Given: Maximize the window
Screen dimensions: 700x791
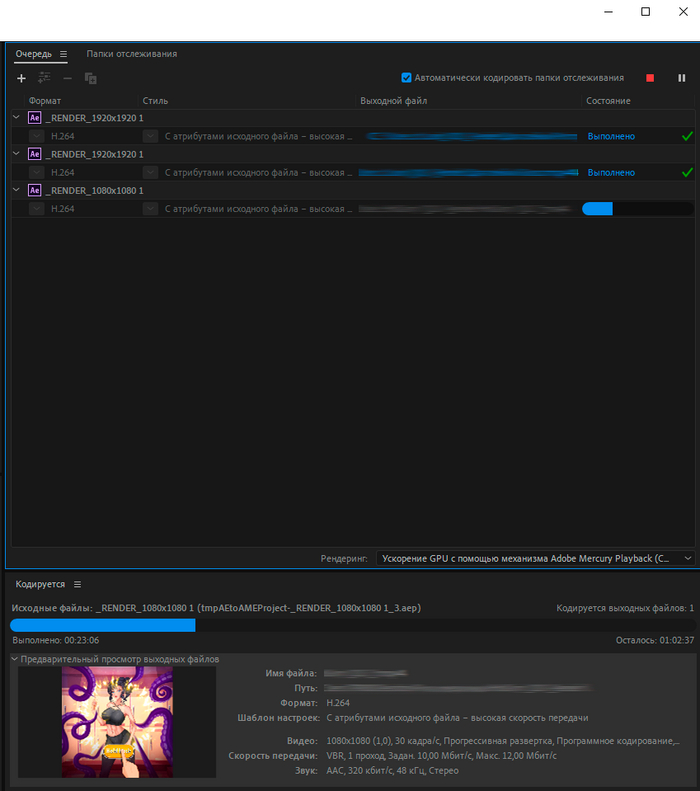Looking at the screenshot, I should coord(645,12).
